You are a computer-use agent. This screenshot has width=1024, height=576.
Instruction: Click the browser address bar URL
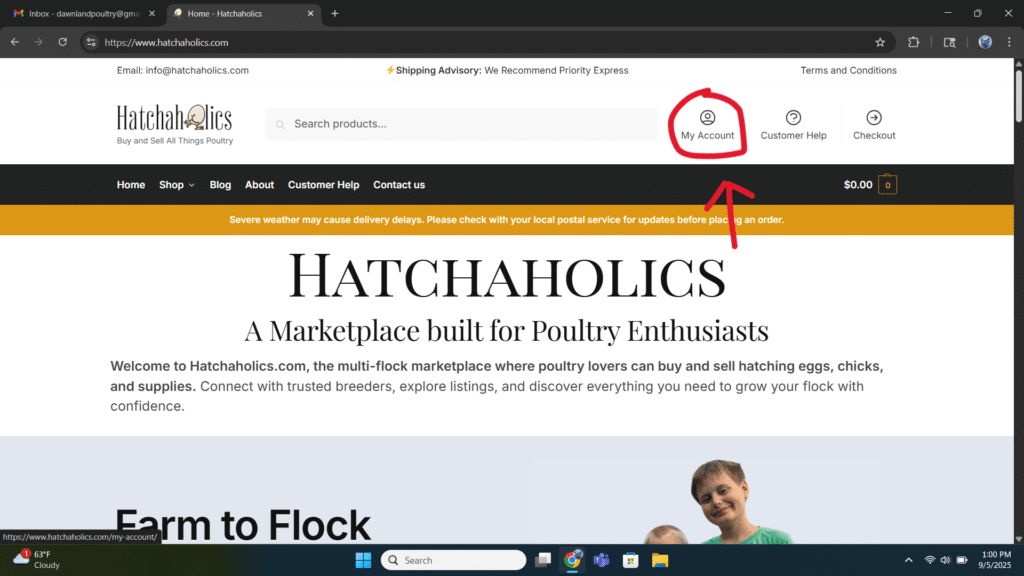point(167,42)
